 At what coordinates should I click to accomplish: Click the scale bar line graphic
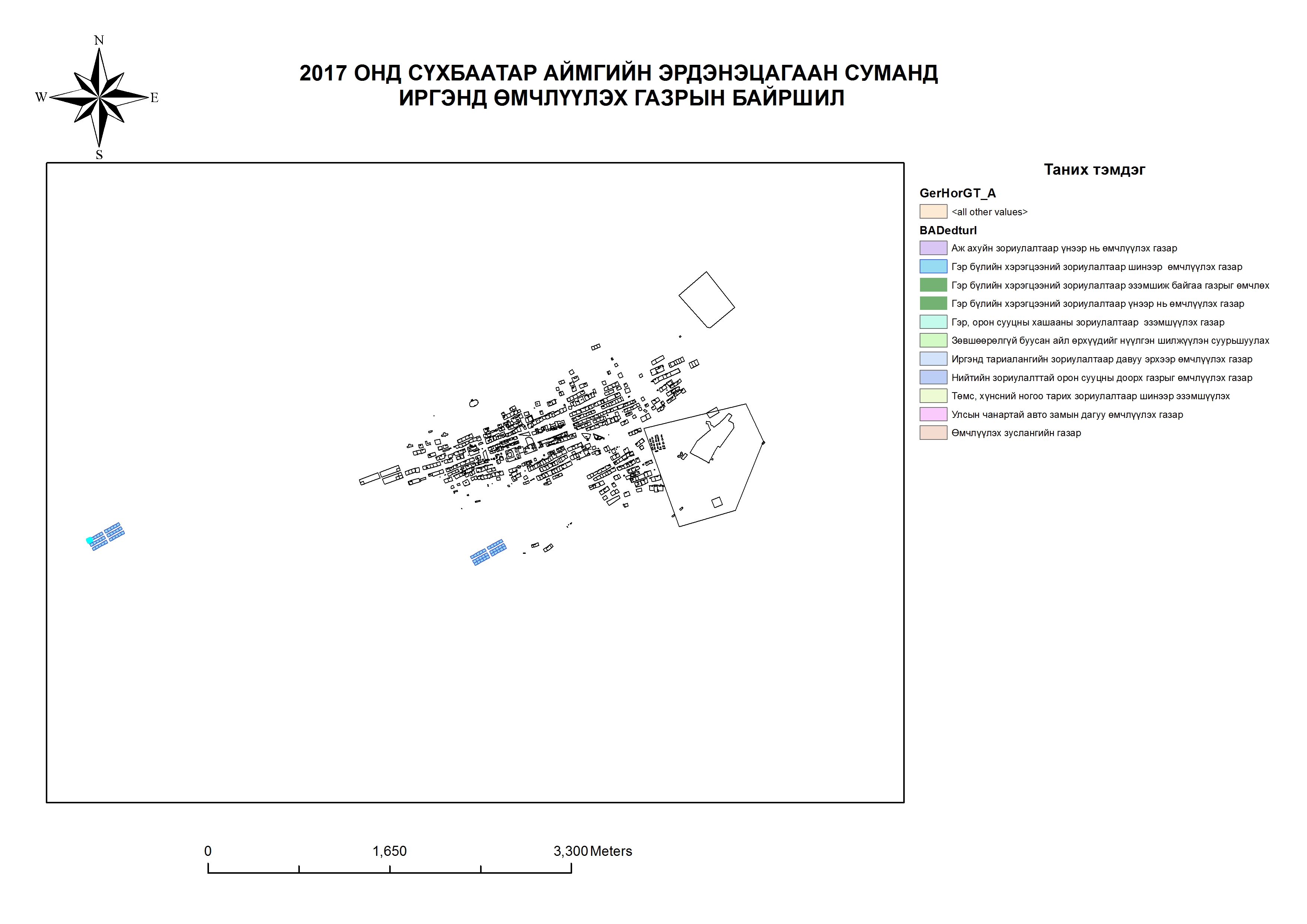pos(389,869)
